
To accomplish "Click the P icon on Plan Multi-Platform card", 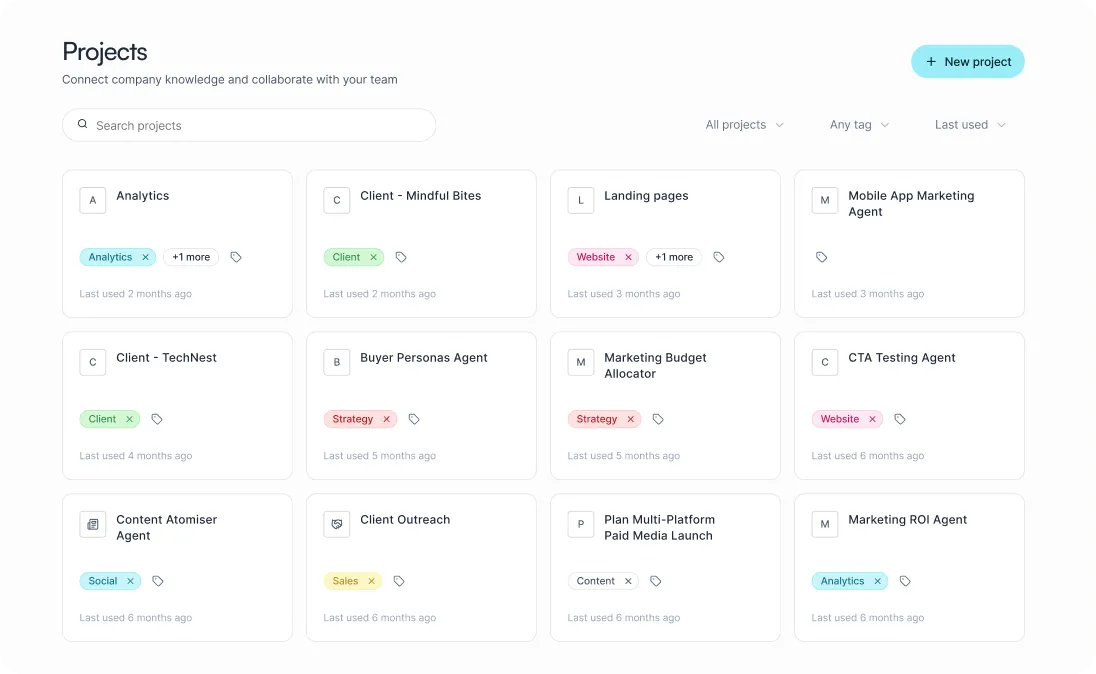I will click(581, 524).
